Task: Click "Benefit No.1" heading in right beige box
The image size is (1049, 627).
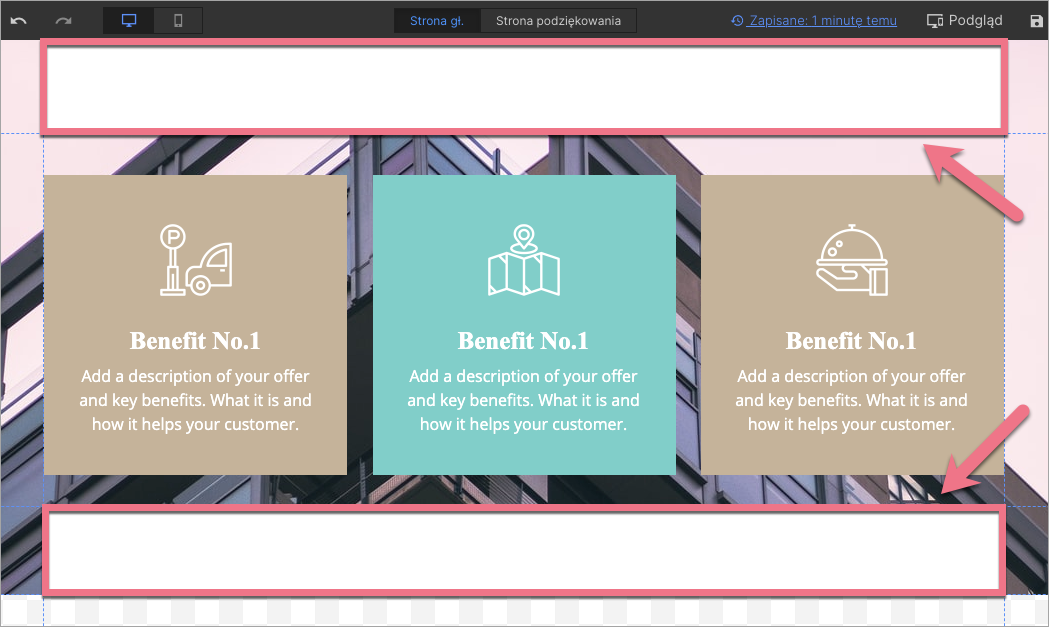Action: click(851, 341)
